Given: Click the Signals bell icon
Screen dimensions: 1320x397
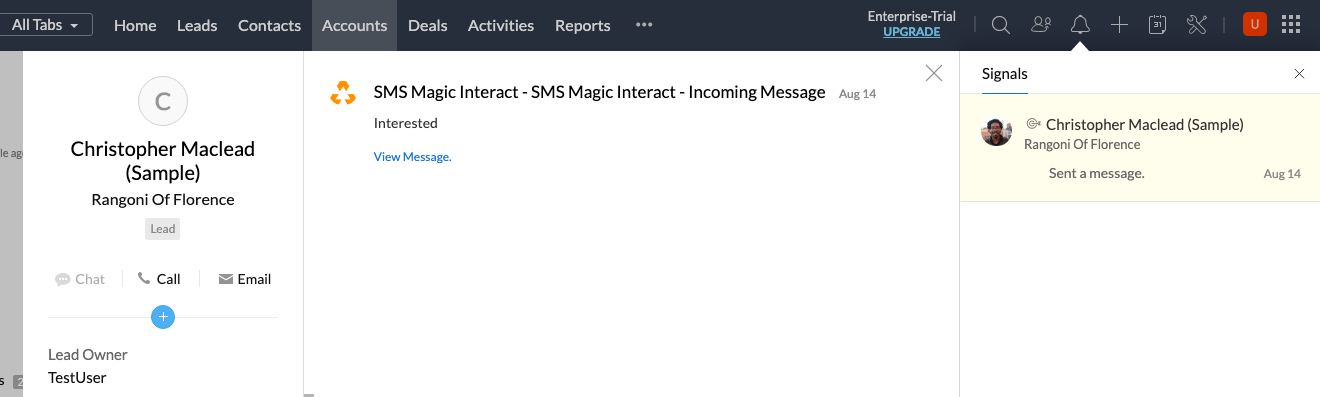Looking at the screenshot, I should 1080,25.
